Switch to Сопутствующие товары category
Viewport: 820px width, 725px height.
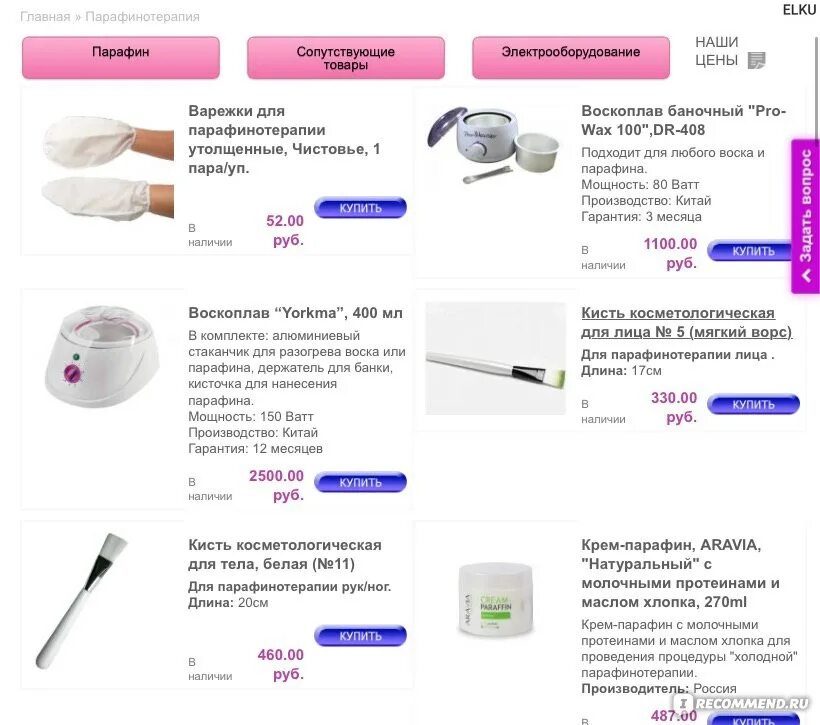(x=346, y=58)
